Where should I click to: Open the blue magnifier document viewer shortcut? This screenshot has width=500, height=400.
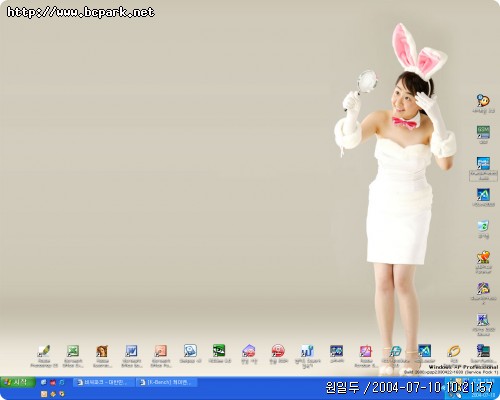point(190,354)
